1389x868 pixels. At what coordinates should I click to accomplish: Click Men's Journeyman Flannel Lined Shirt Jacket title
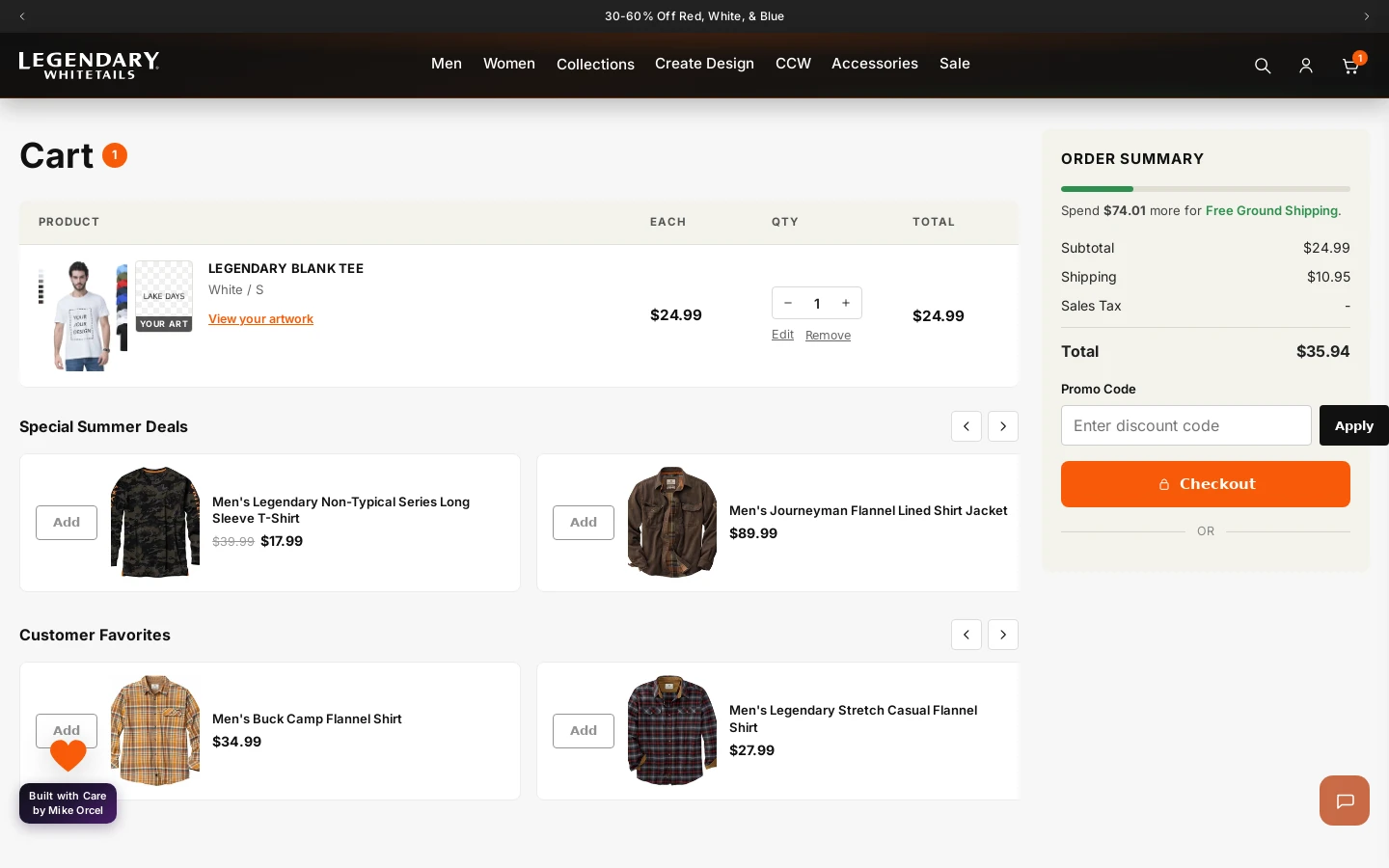pos(868,511)
